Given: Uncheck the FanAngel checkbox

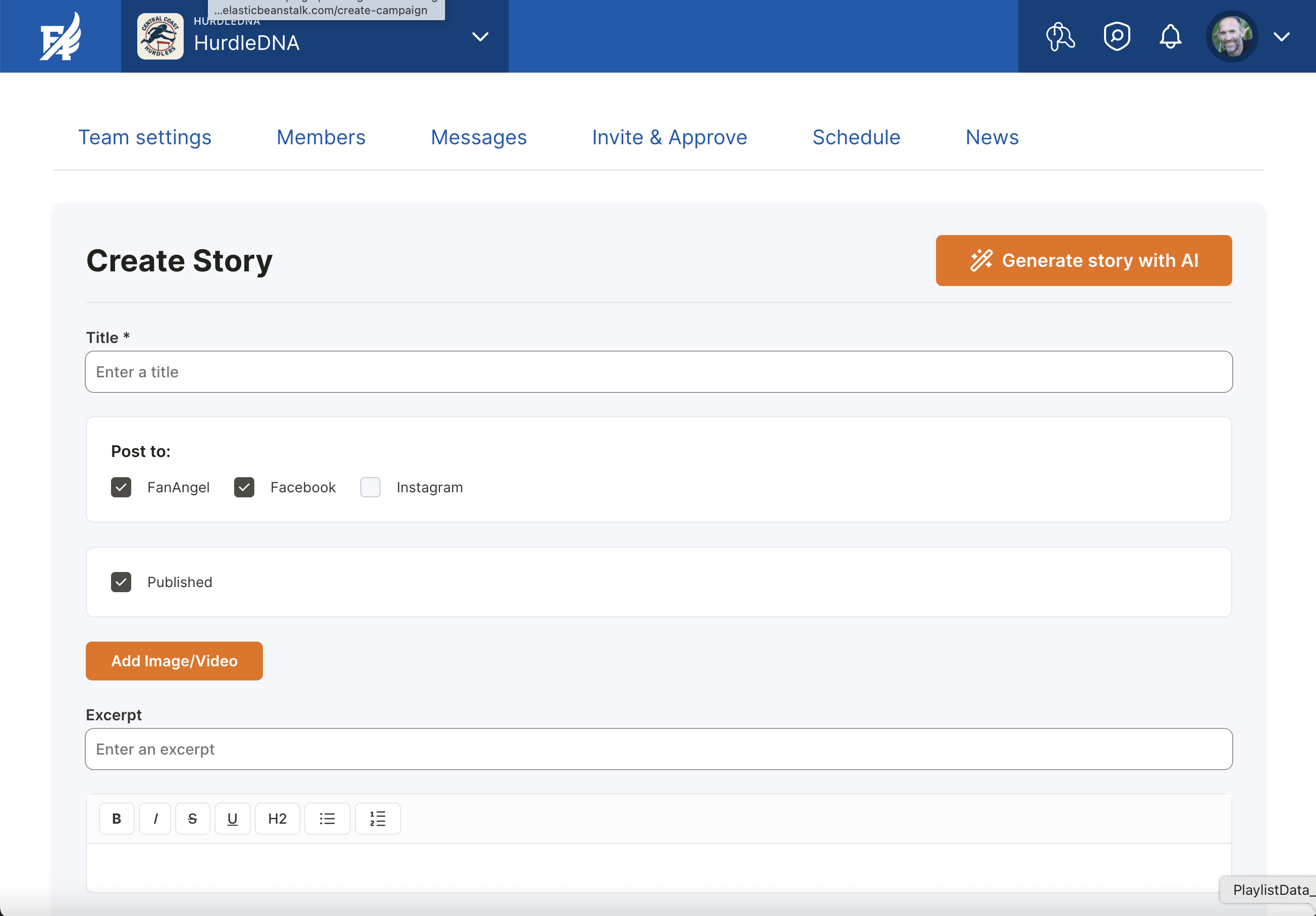Looking at the screenshot, I should coord(121,487).
